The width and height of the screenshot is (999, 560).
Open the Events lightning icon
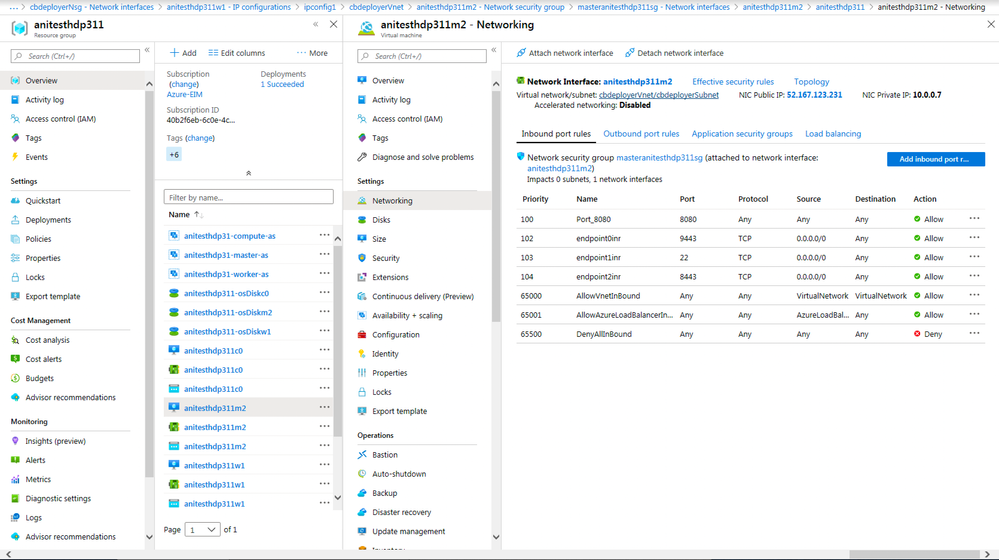(x=15, y=157)
